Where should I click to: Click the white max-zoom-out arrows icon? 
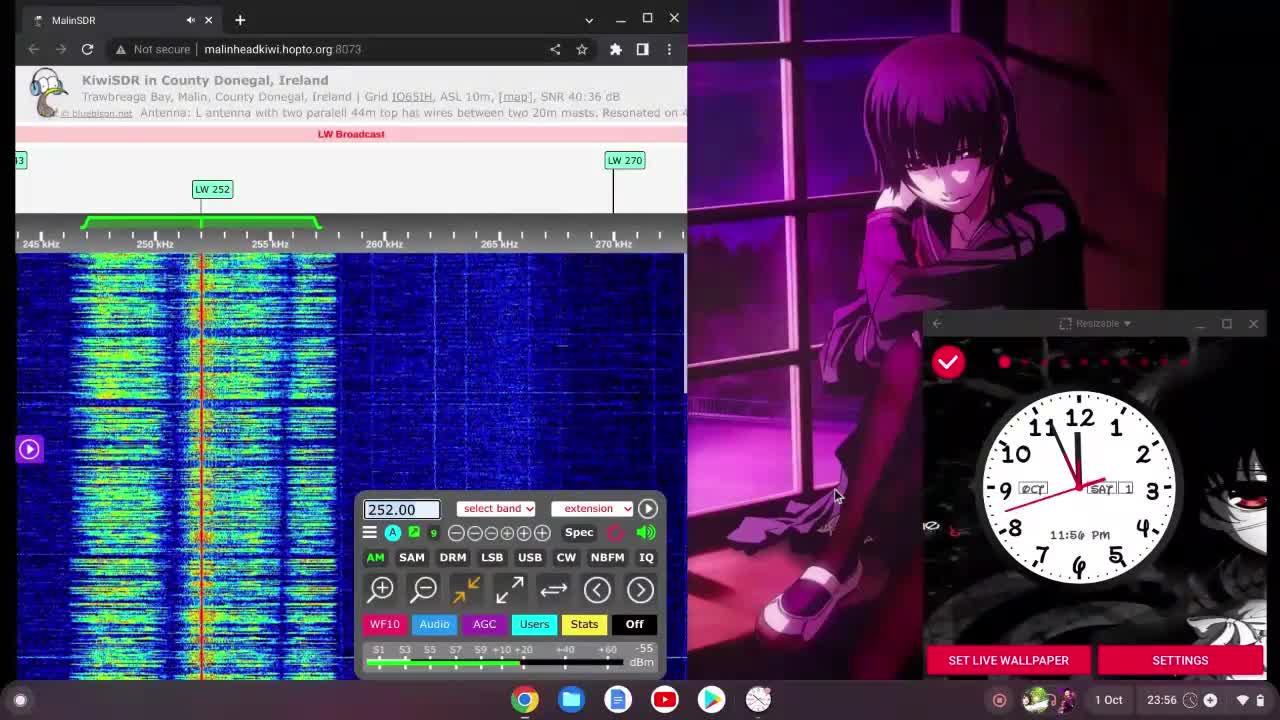509,590
